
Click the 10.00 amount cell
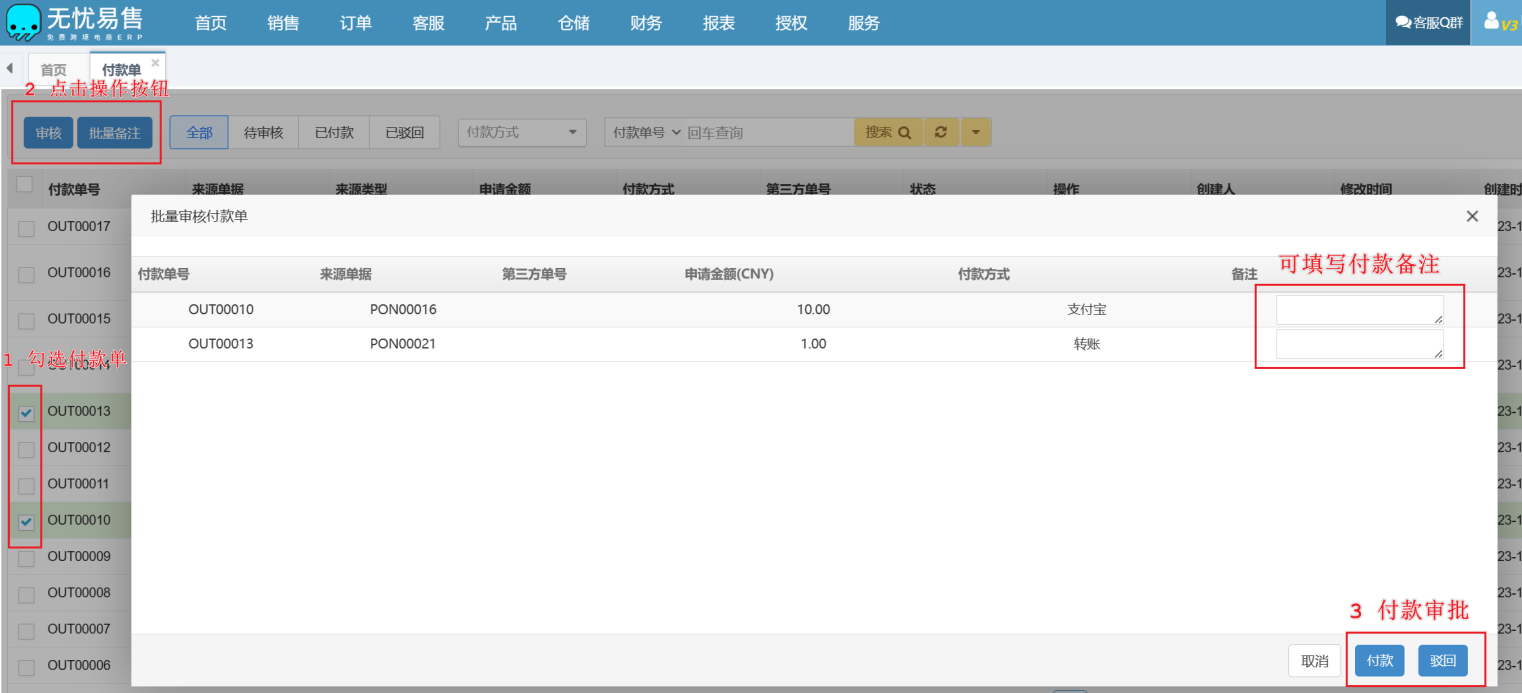point(813,310)
